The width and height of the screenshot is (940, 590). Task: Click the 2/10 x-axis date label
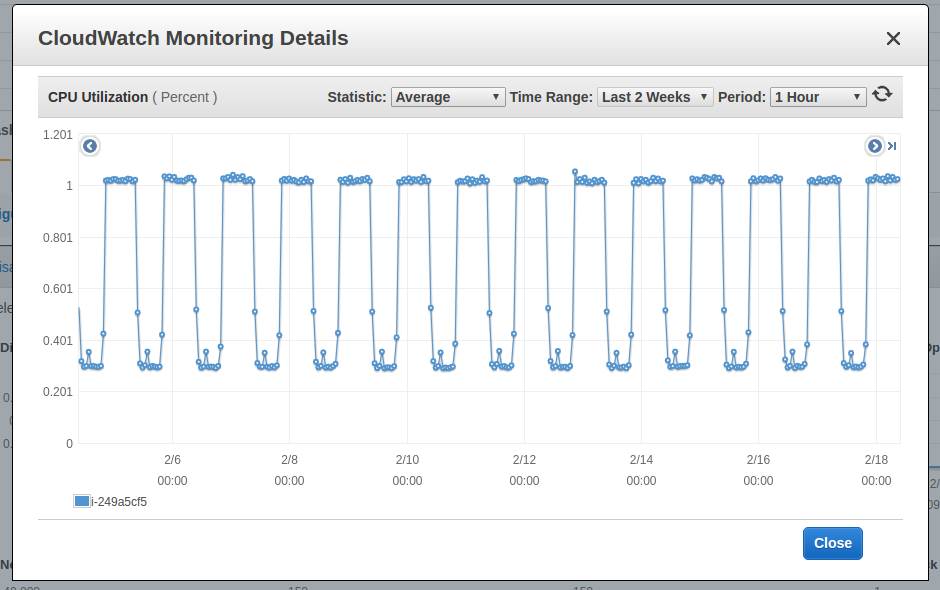[x=407, y=460]
